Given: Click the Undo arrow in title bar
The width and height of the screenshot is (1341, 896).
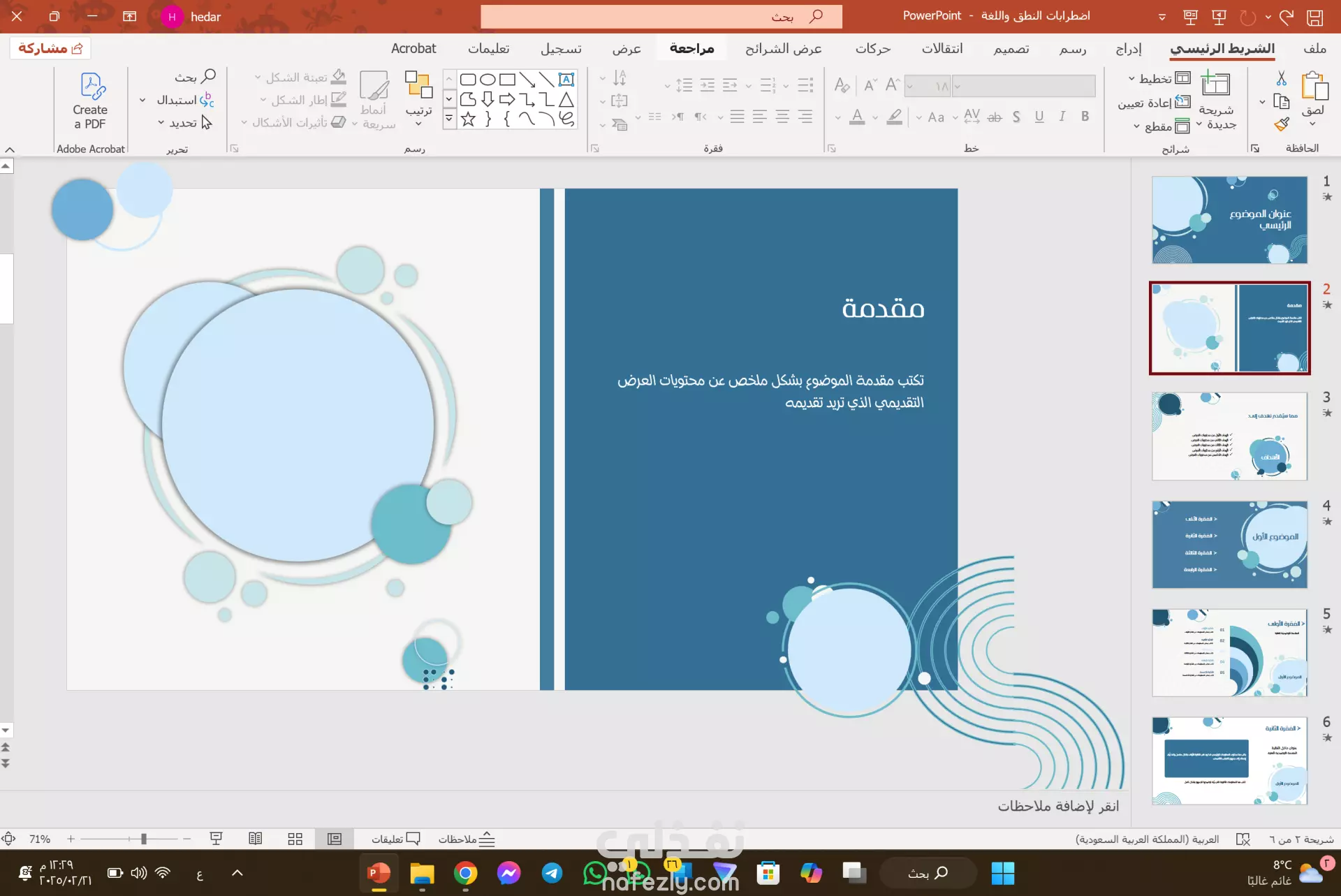Looking at the screenshot, I should click(x=1287, y=17).
